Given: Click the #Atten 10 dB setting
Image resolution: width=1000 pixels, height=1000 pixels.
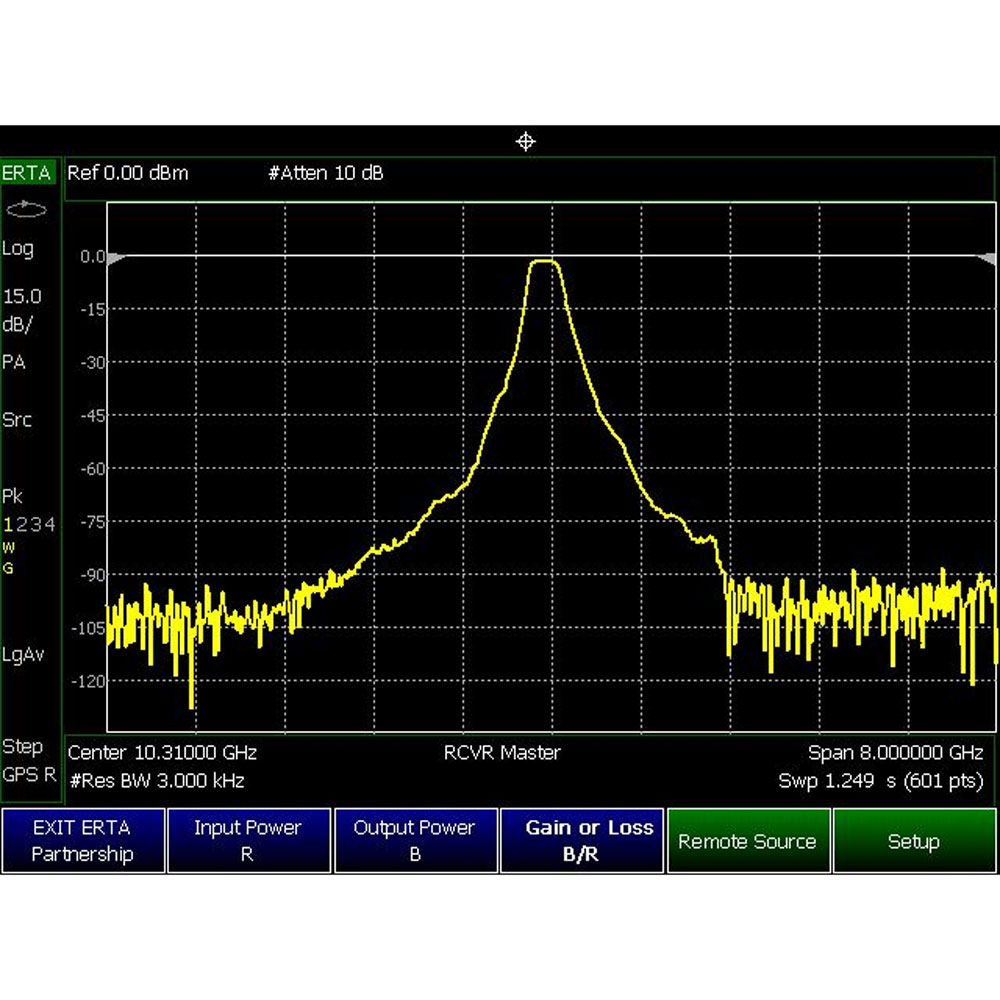Looking at the screenshot, I should [x=325, y=173].
